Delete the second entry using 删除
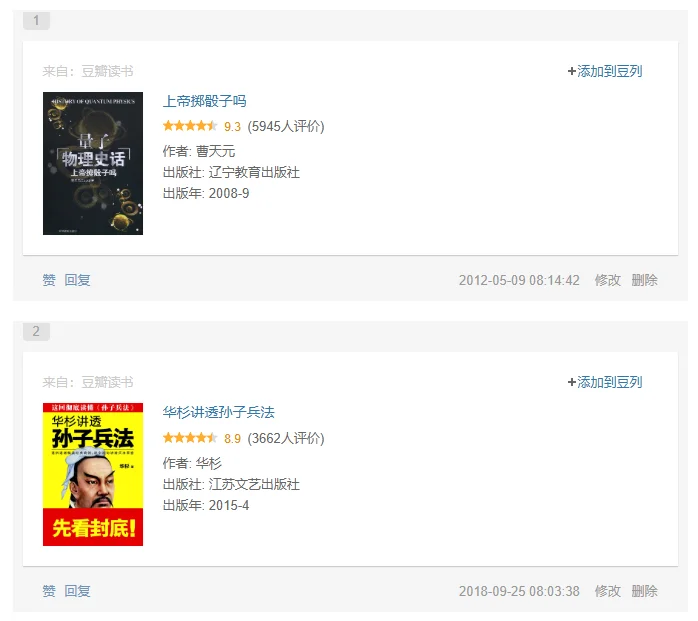The height and width of the screenshot is (621, 698). click(644, 591)
